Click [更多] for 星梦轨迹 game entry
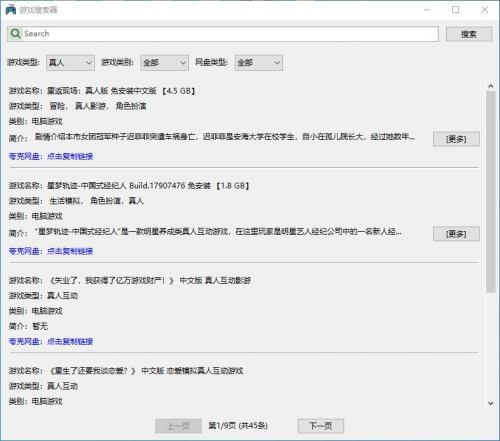This screenshot has height=441, width=500. tap(456, 234)
